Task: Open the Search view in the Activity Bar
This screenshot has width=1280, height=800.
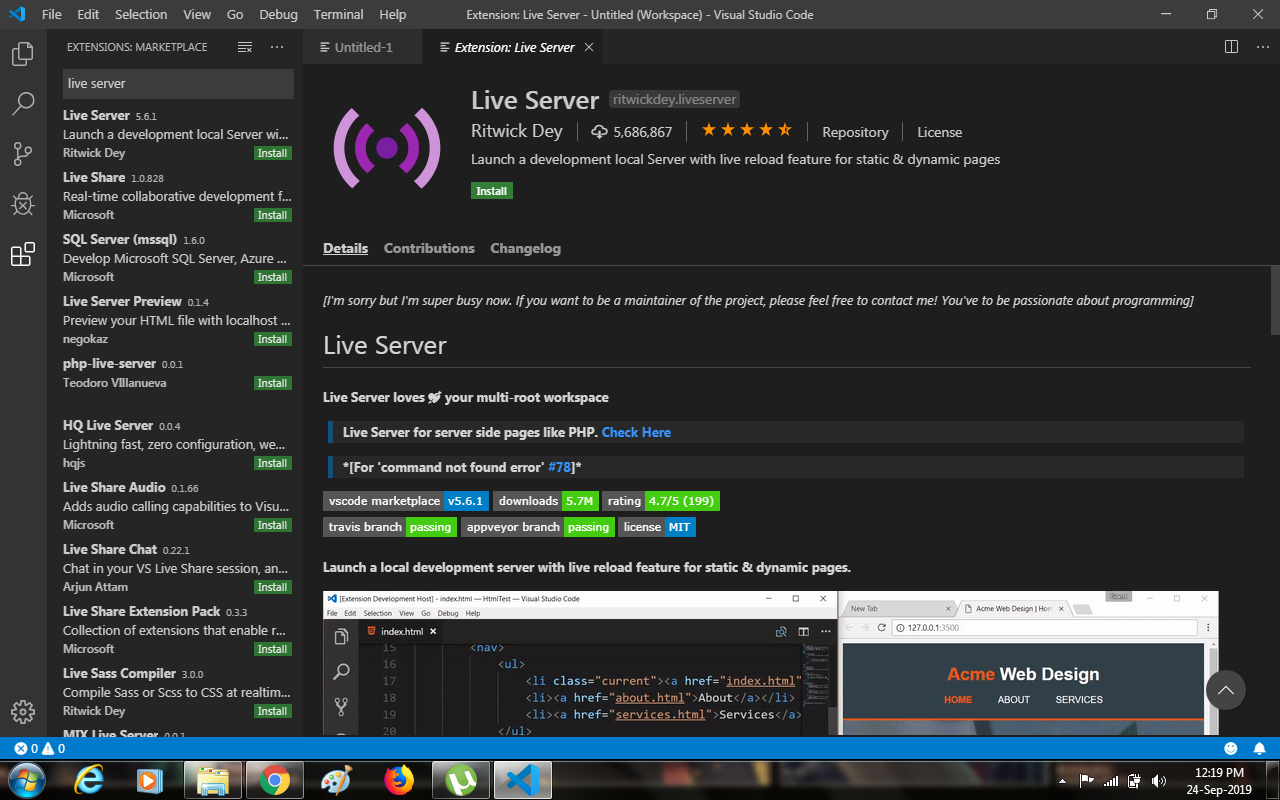Action: [x=22, y=104]
